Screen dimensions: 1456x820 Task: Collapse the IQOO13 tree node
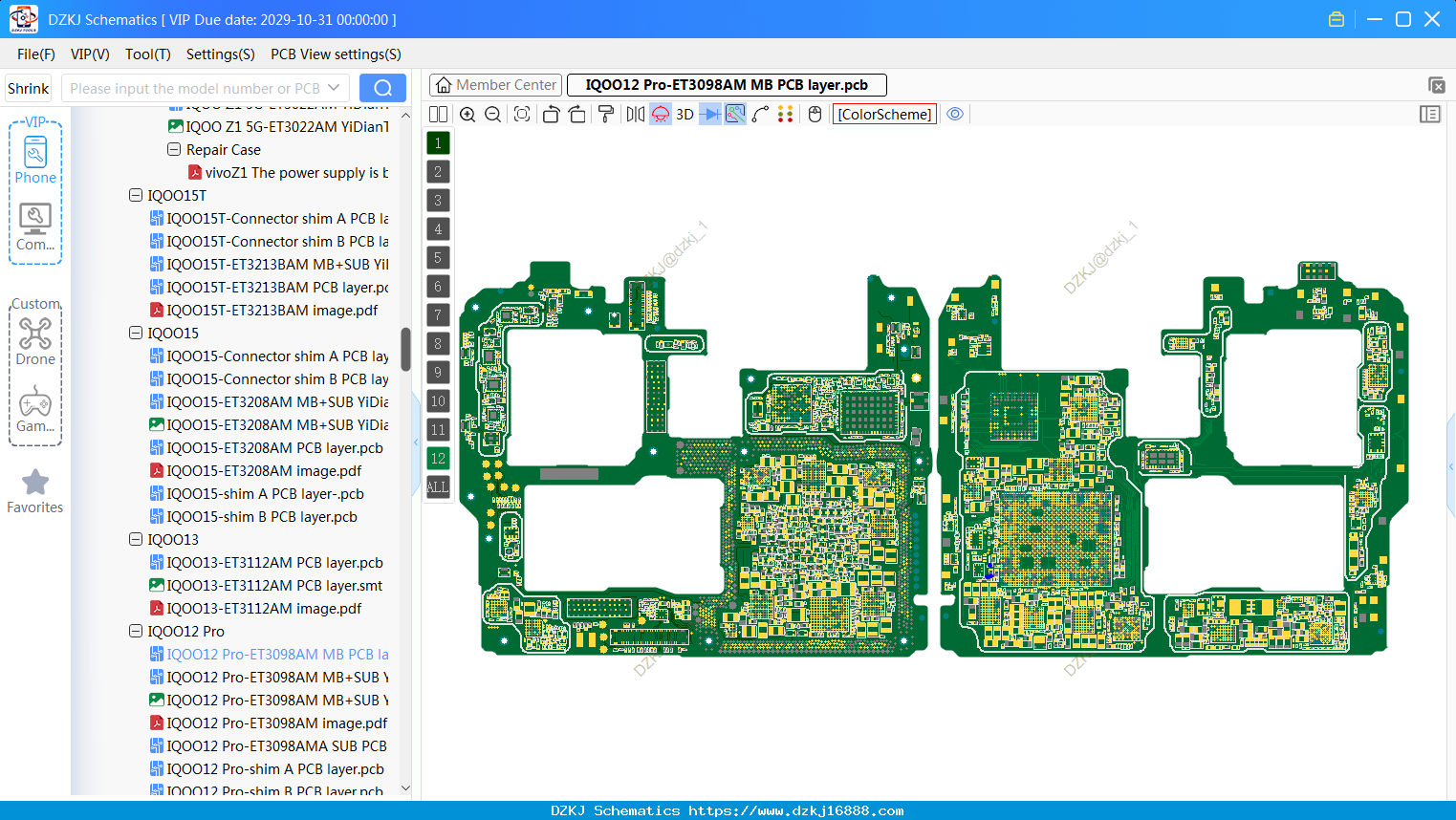[136, 539]
